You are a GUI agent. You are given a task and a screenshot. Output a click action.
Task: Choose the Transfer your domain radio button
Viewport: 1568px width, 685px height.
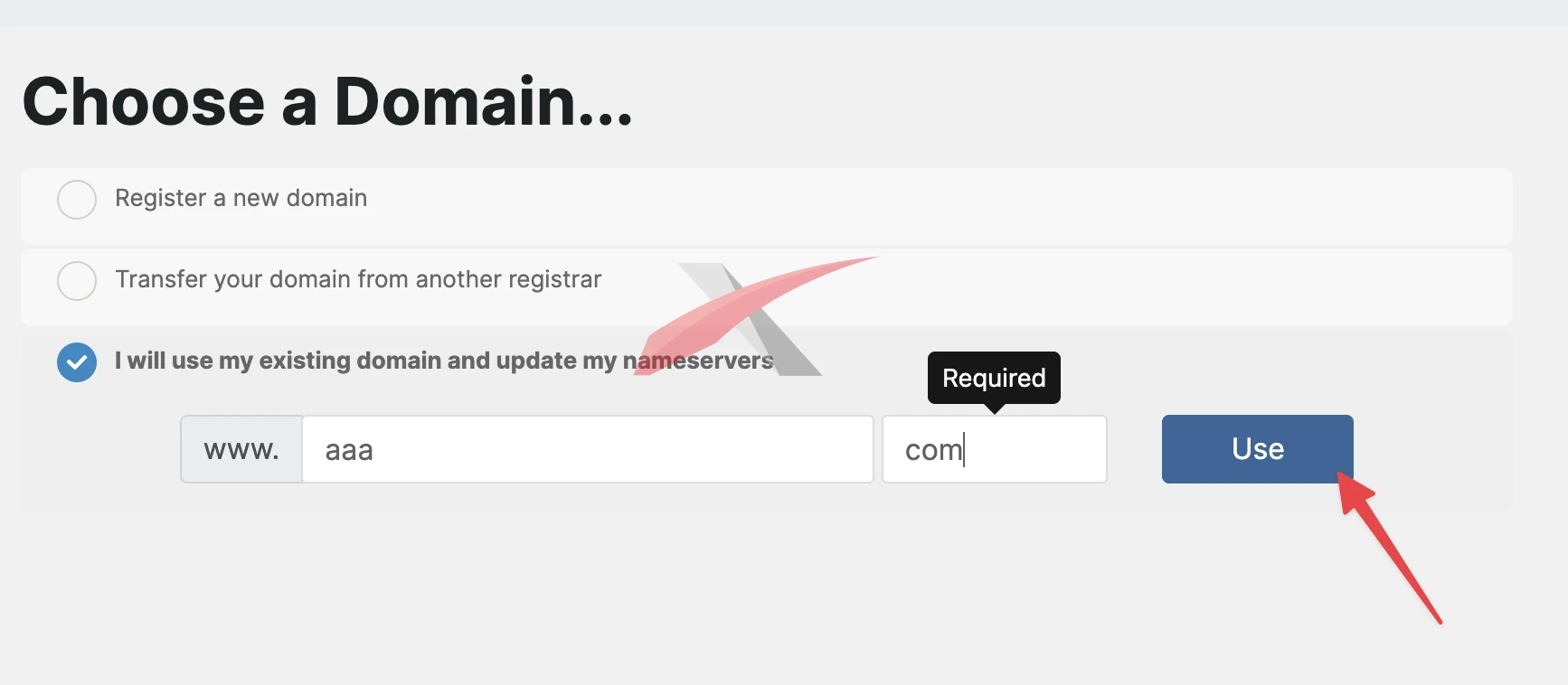(x=77, y=281)
